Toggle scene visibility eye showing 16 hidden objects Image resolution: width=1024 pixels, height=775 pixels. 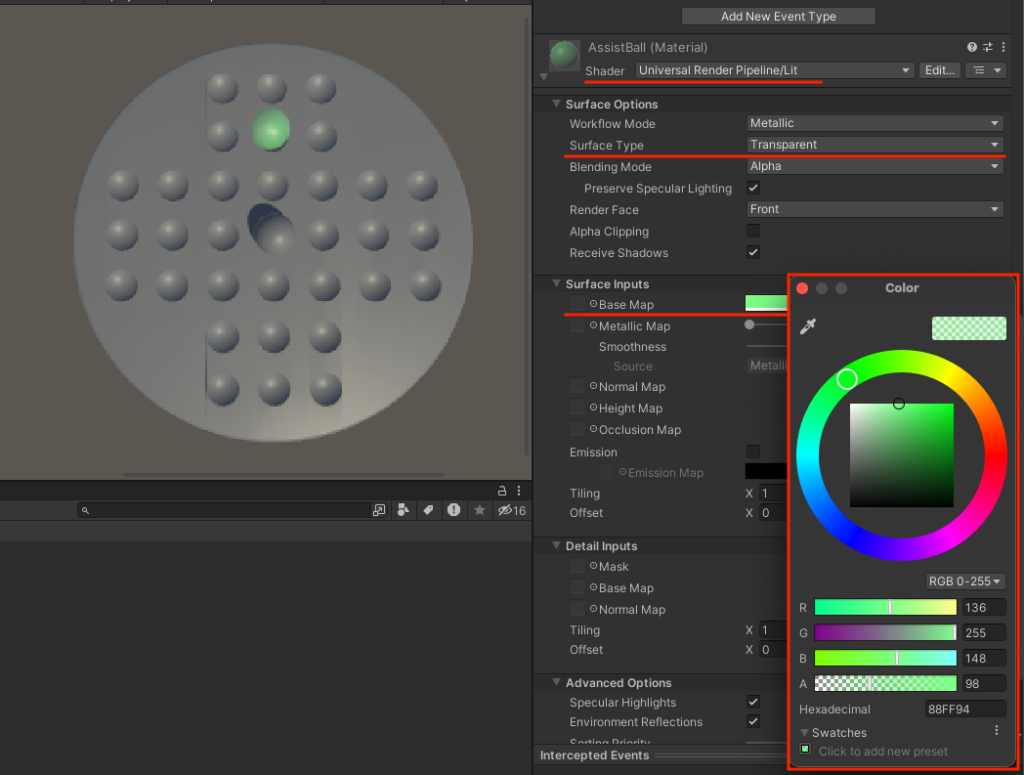(505, 510)
